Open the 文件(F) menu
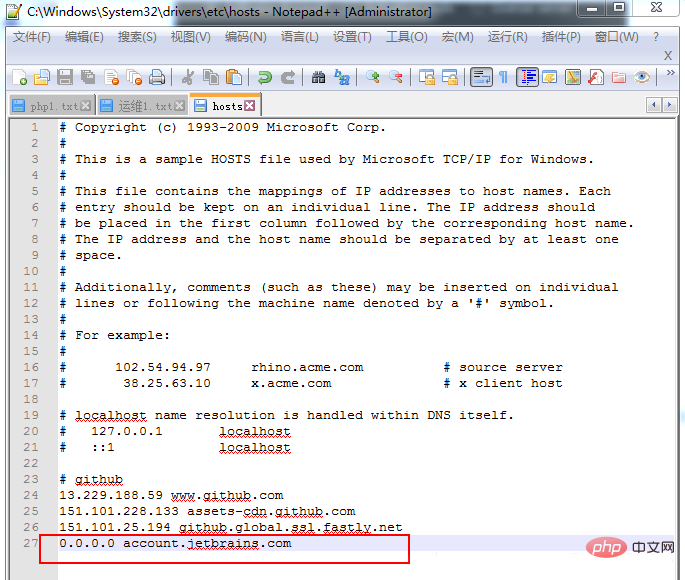This screenshot has height=580, width=685. tap(32, 37)
